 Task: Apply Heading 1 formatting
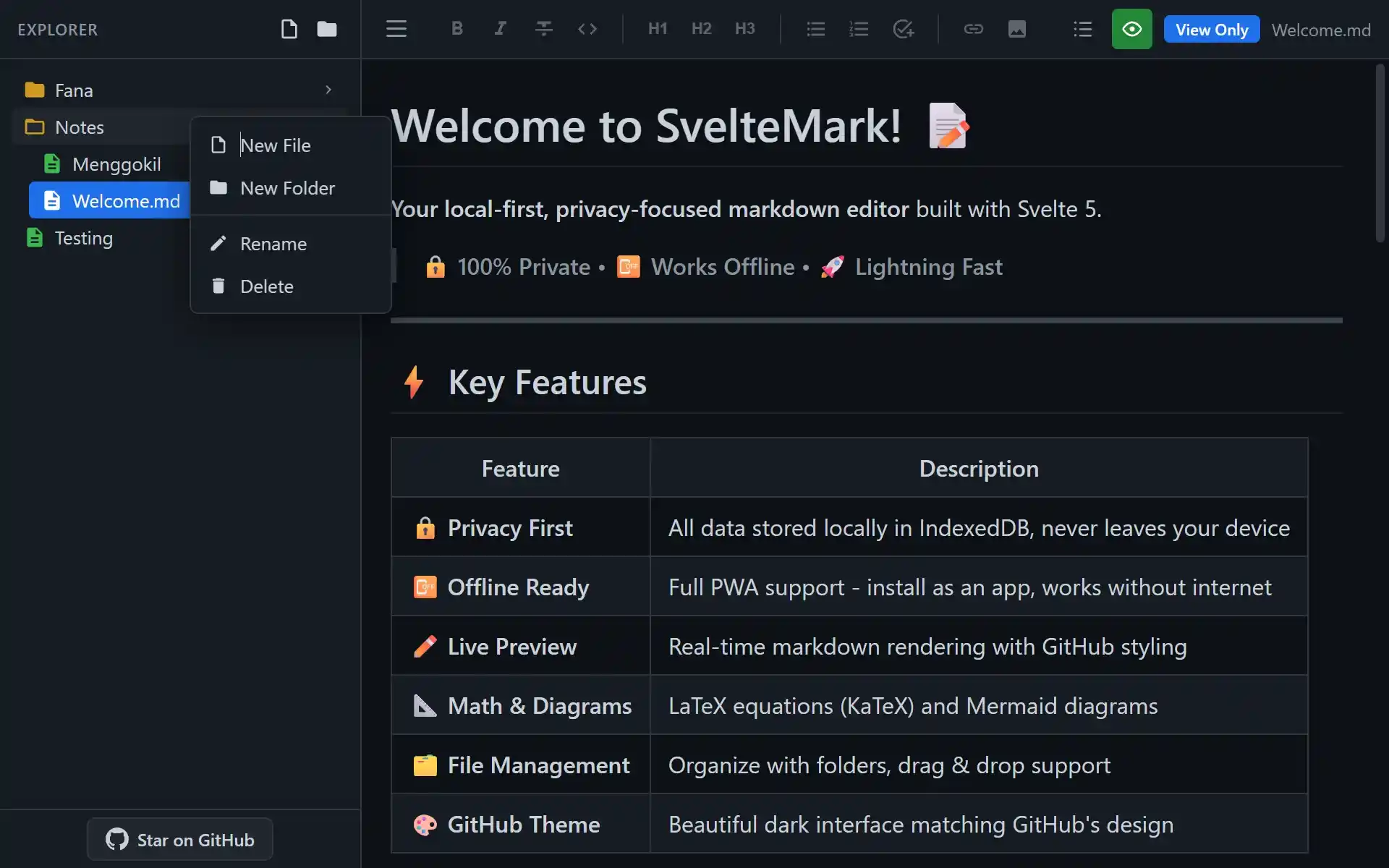(x=657, y=29)
